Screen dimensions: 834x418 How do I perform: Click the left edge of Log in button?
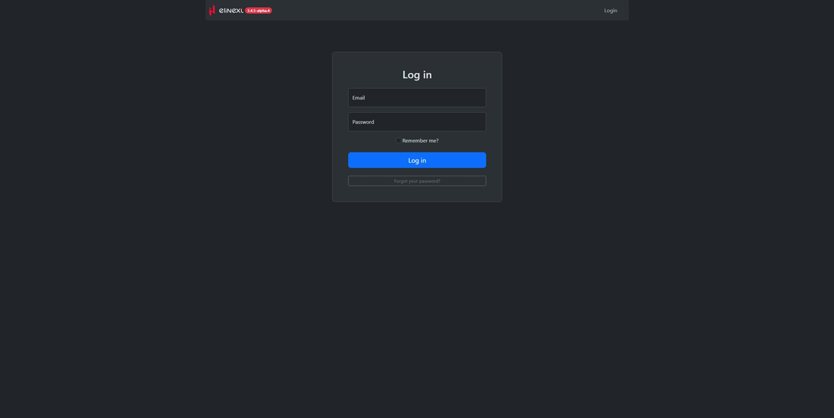(355, 160)
